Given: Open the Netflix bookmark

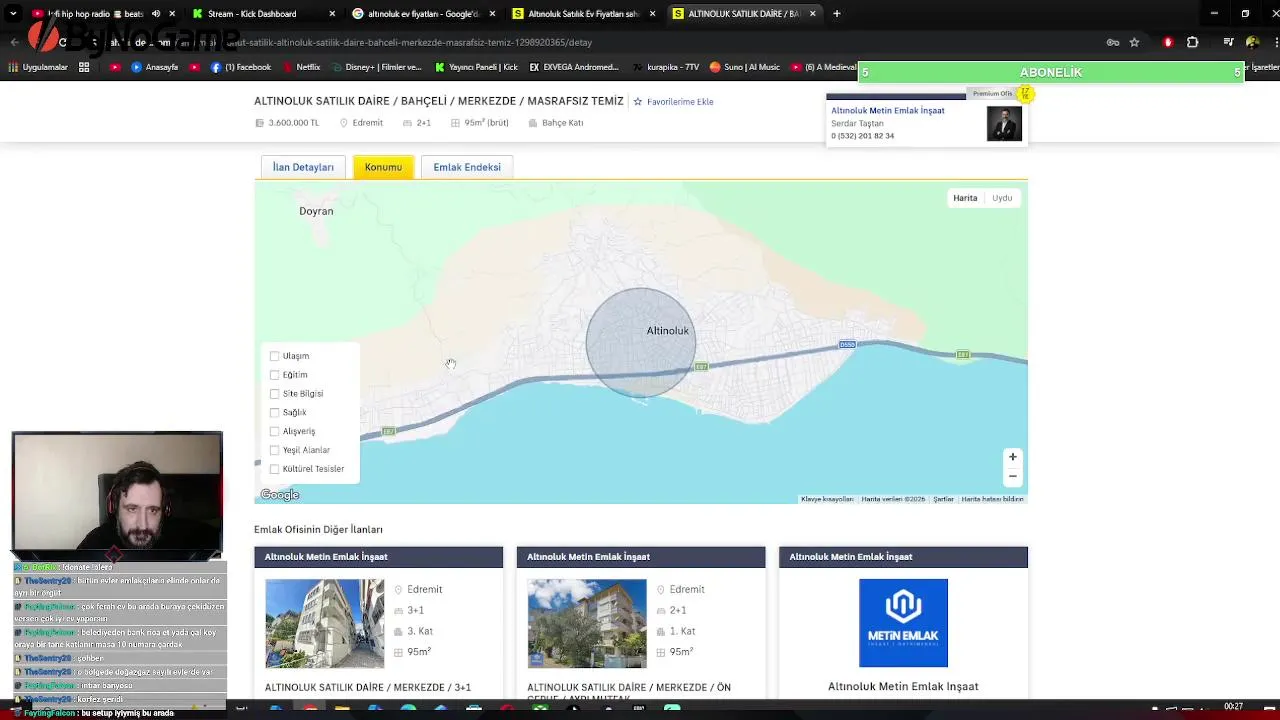Looking at the screenshot, I should [301, 67].
